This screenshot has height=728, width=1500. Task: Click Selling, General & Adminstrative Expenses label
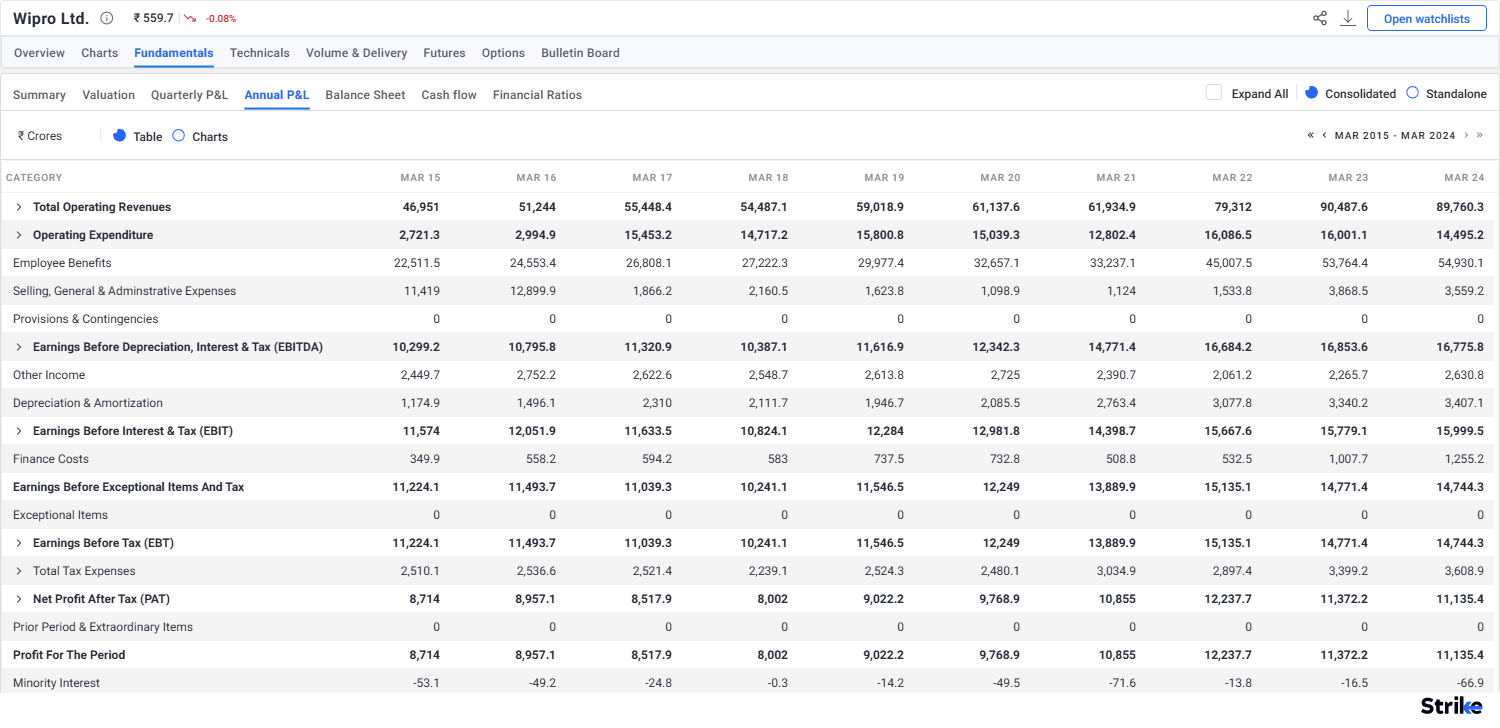125,291
